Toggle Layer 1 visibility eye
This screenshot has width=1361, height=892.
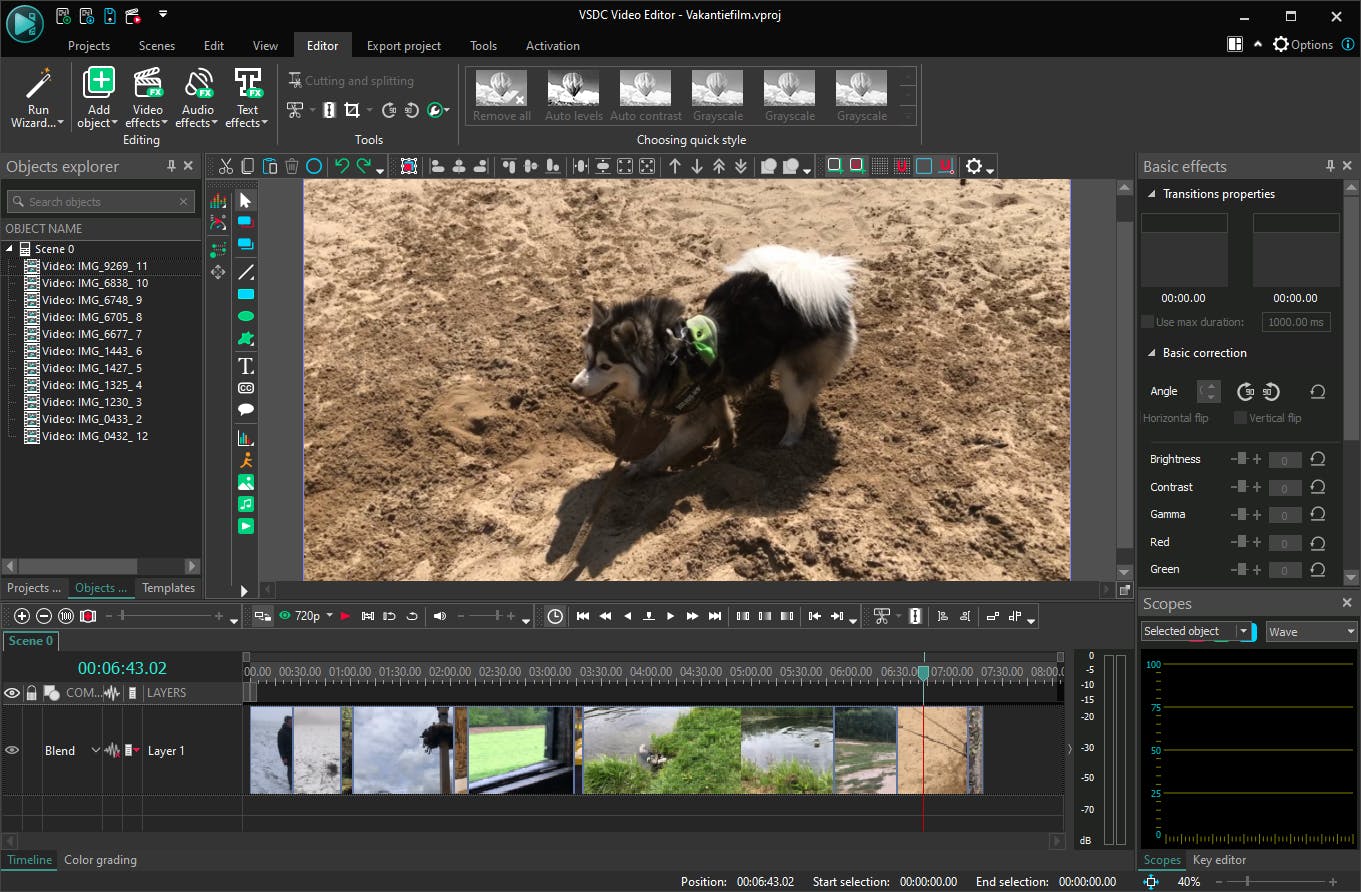coord(12,750)
